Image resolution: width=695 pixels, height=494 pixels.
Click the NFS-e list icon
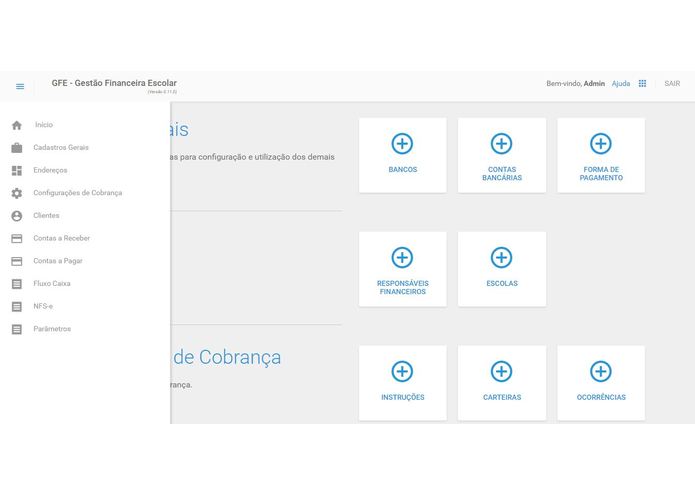(17, 307)
